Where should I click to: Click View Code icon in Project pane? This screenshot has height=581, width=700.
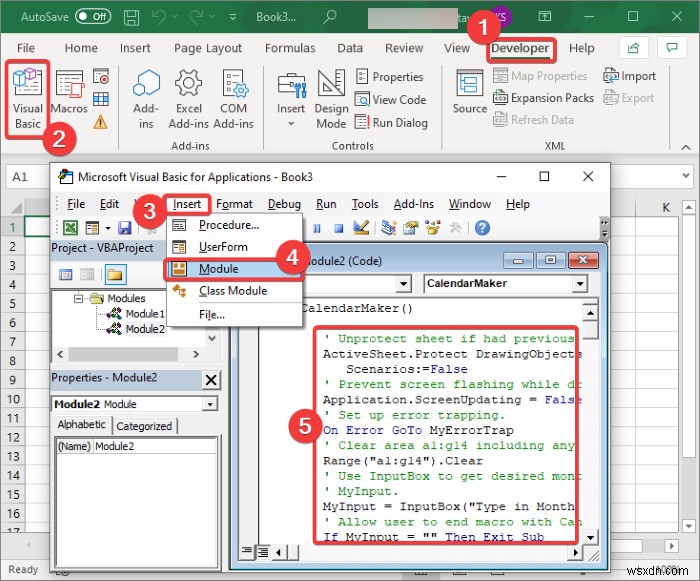[66, 275]
